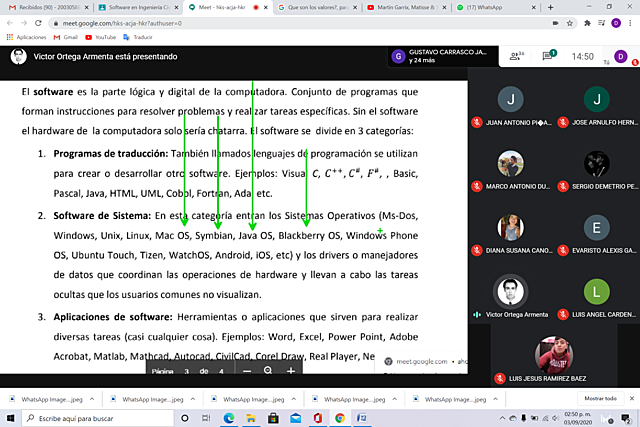The image size is (640, 427).
Task: Select the LUIS ANGEL CARDEN participant tile
Action: [x=597, y=297]
